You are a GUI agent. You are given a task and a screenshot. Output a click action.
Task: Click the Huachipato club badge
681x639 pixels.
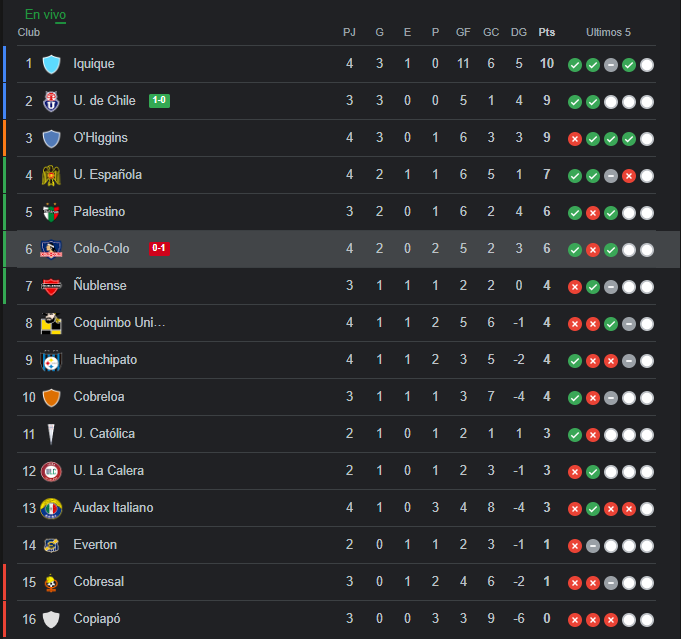(51, 360)
